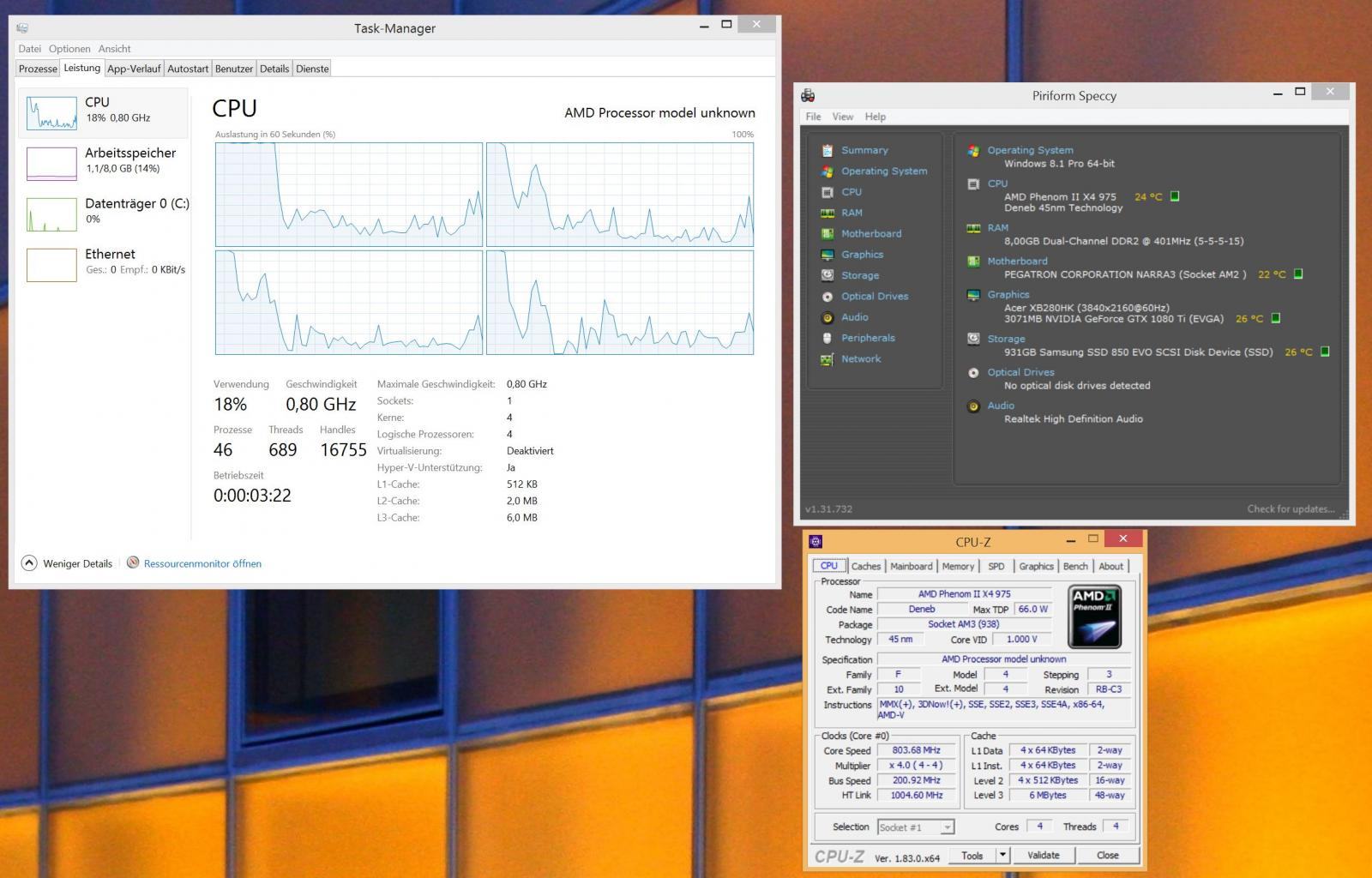Click Validate button in CPU-Z
The height and width of the screenshot is (878, 1372).
coord(1044,855)
